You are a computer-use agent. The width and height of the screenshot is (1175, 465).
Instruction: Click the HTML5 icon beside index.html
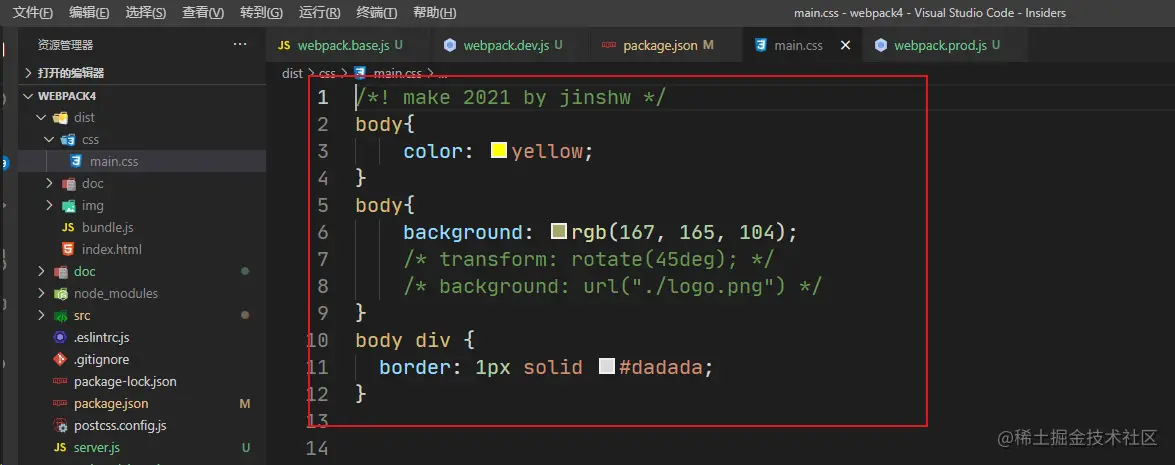click(x=68, y=249)
